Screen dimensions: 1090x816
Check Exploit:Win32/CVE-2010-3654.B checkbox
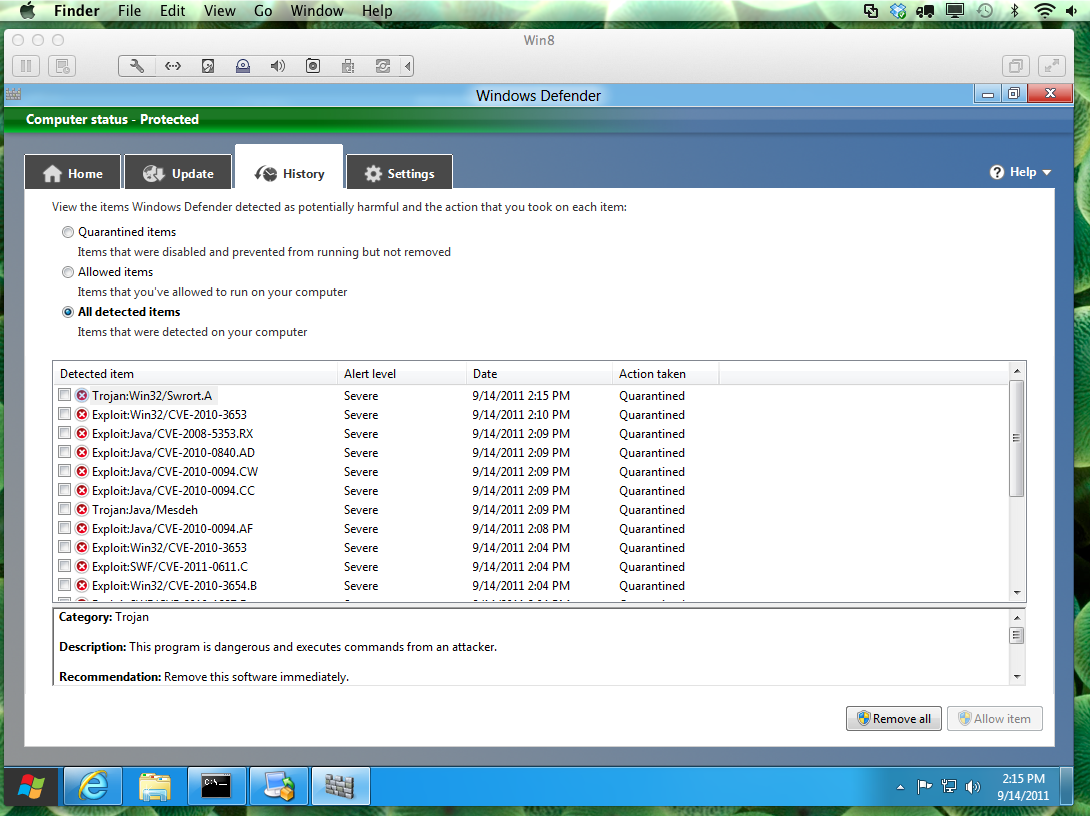65,585
